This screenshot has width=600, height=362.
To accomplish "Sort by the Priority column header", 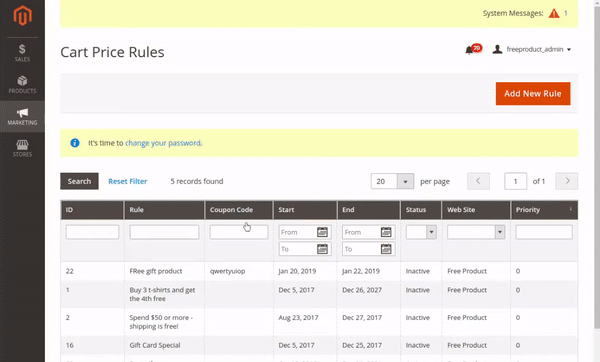I will click(544, 210).
